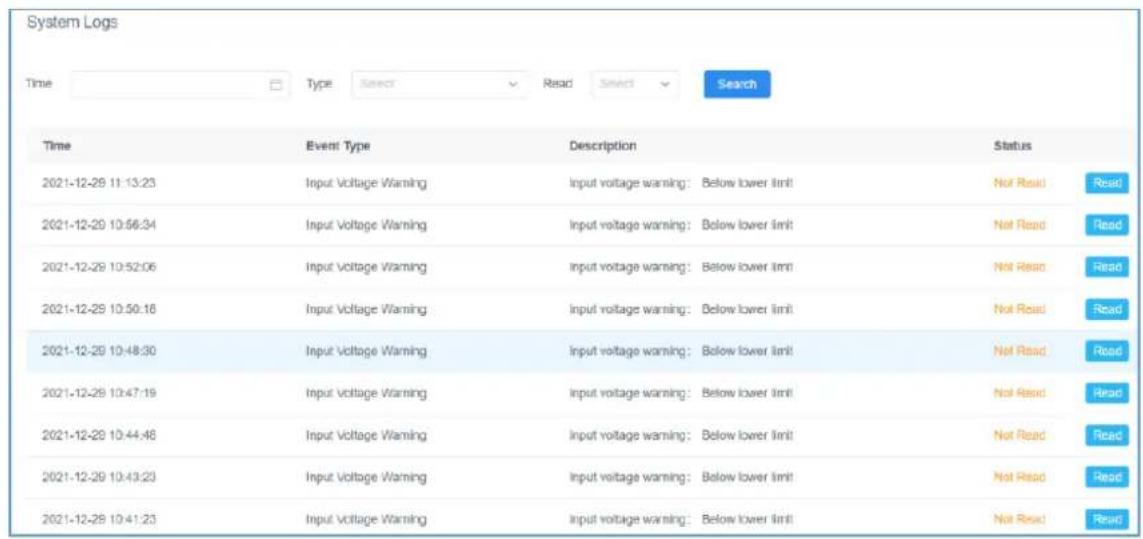The height and width of the screenshot is (539, 1143).
Task: Mark the 10:56:34 log entry as Read
Action: coord(1107,225)
